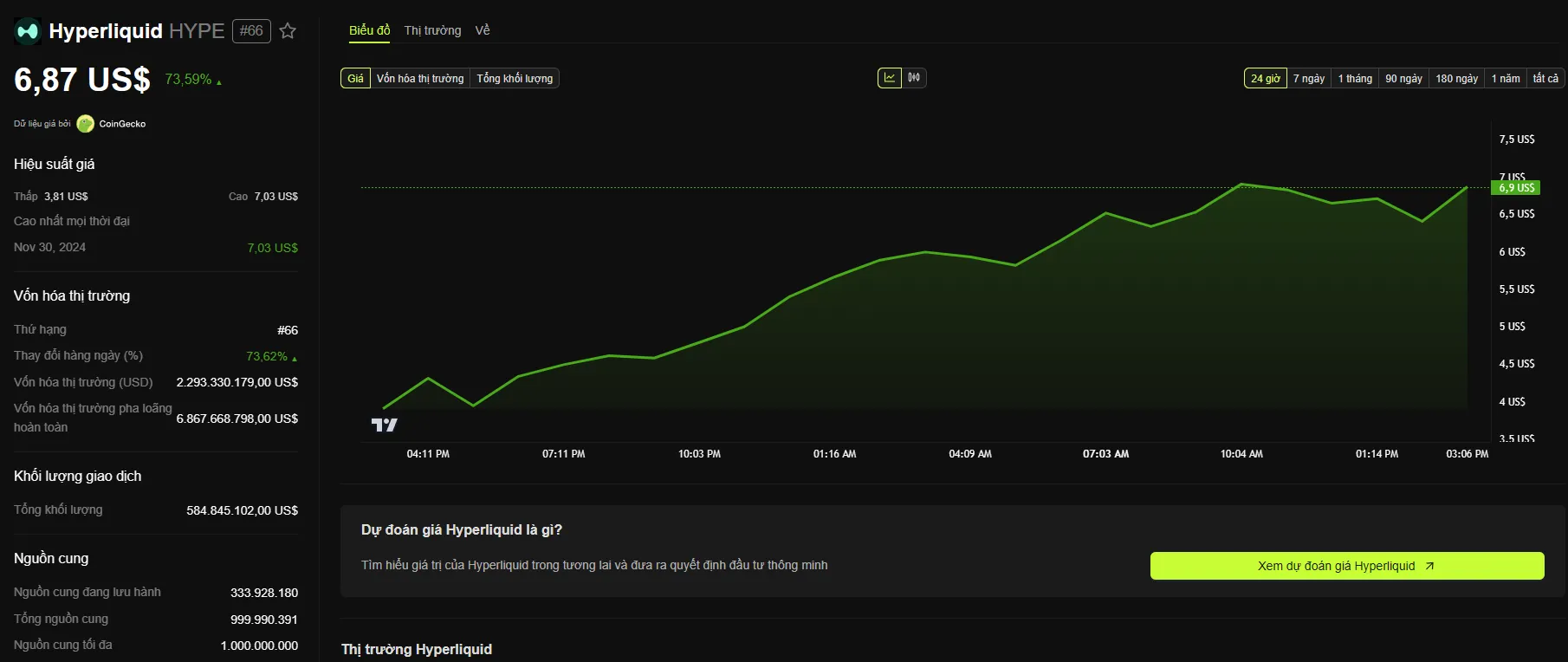Select the 1 tháng time range
Viewport: 1568px width, 662px height.
click(1355, 78)
